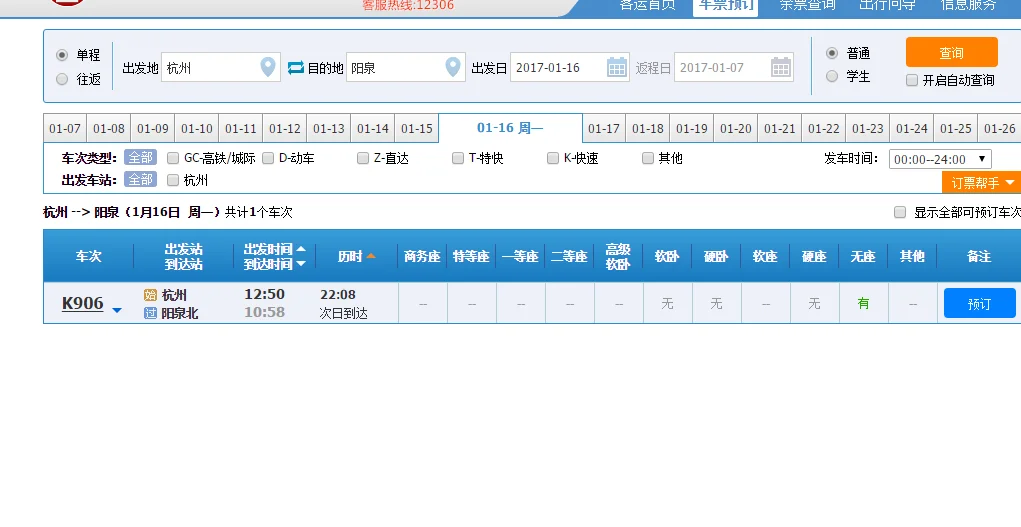Sort by 历时 duration arrow
This screenshot has height=527, width=1021.
(x=371, y=256)
